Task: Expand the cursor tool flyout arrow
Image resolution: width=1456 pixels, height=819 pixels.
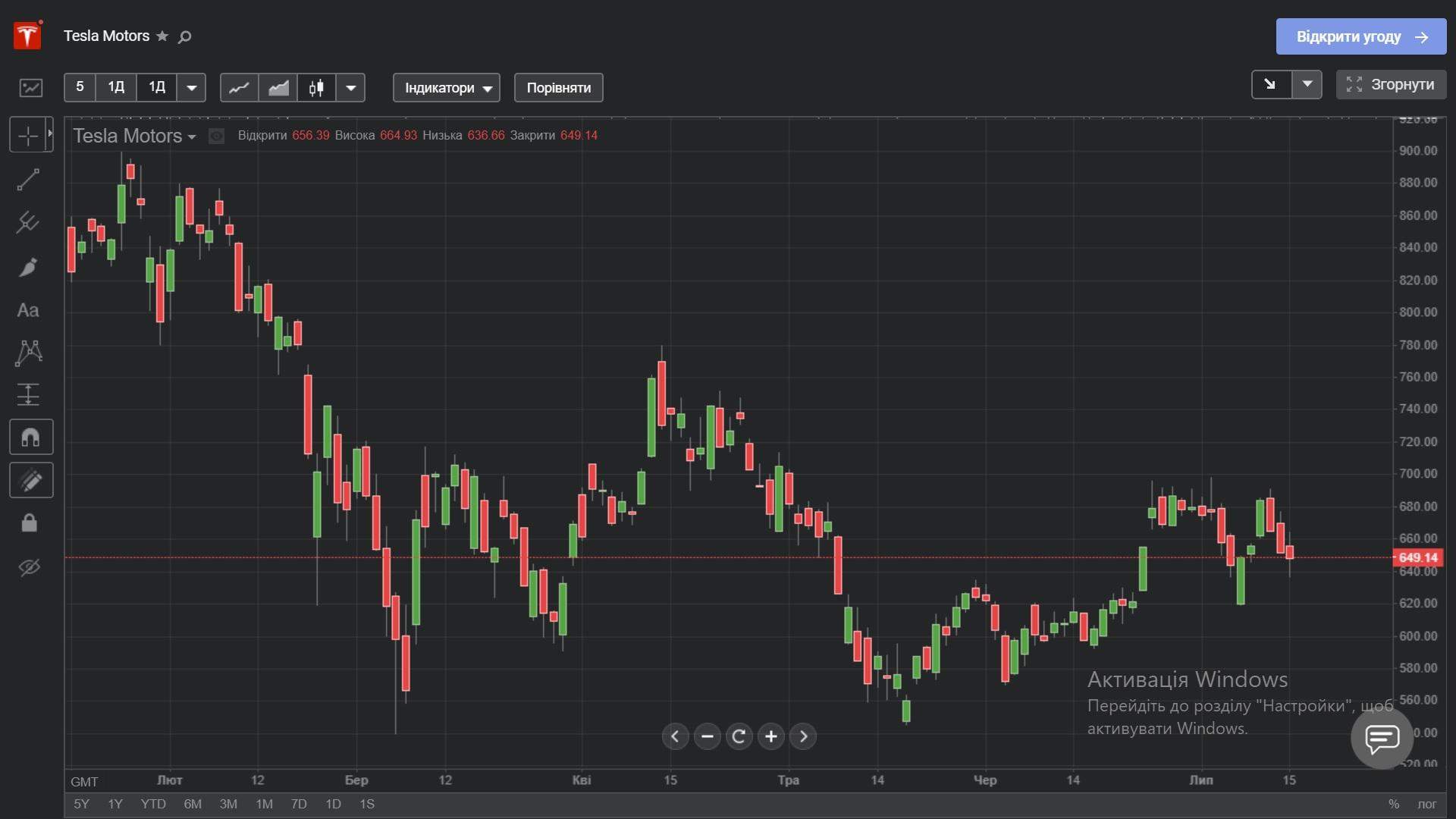Action: [50, 133]
